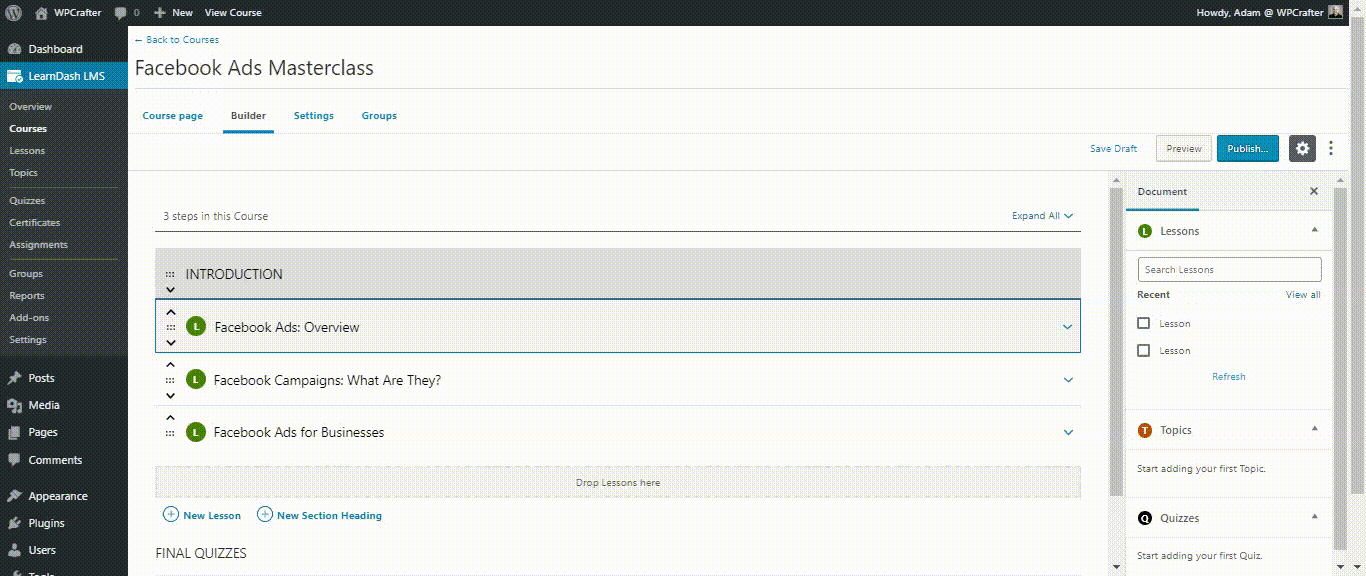
Task: Click drag handle of Facebook Ads: Overview
Action: 170,327
